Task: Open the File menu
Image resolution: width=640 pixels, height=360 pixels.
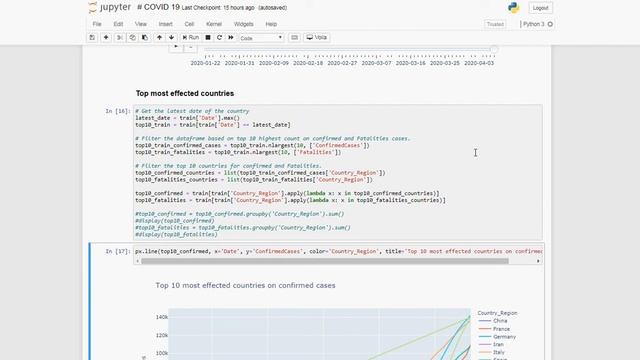Action: [97, 24]
